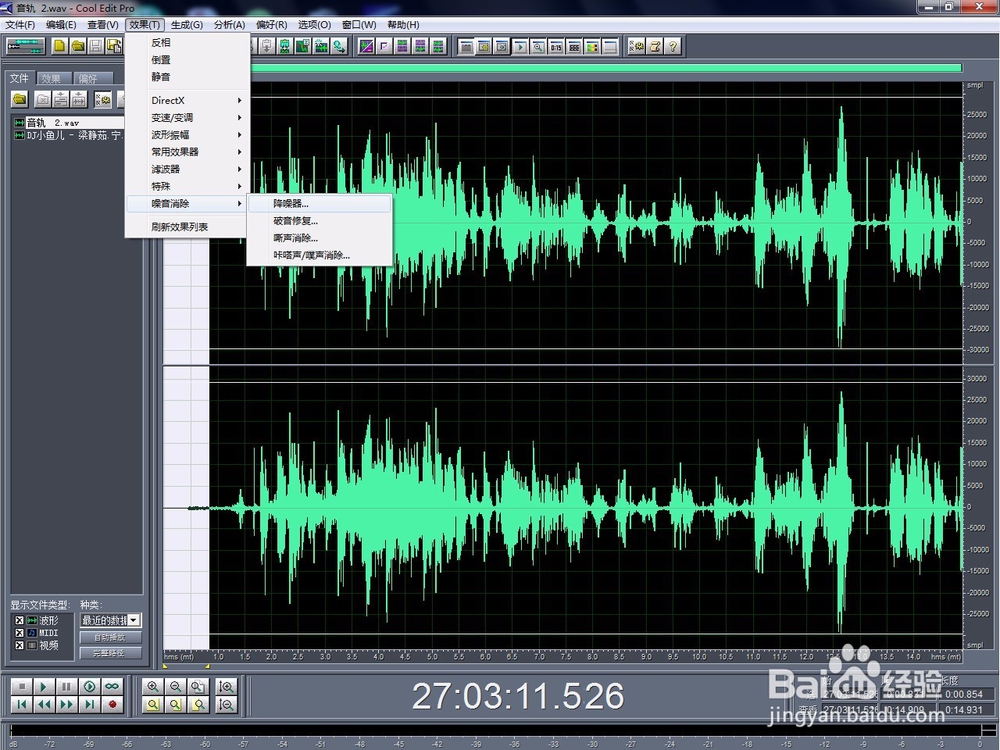The width and height of the screenshot is (1000, 750).
Task: Pause playback with the pause button
Action: pos(66,686)
